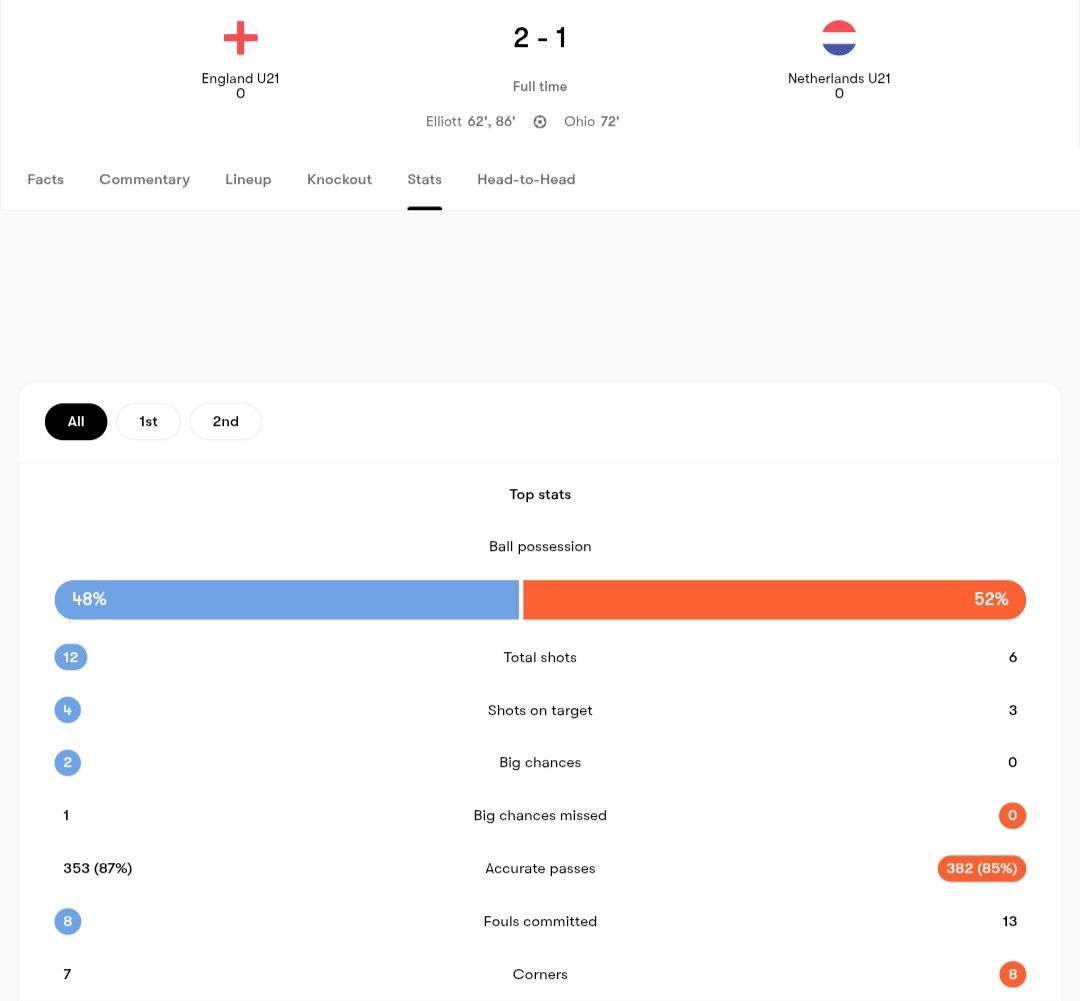Open the Head-to-Head tab

click(x=526, y=180)
